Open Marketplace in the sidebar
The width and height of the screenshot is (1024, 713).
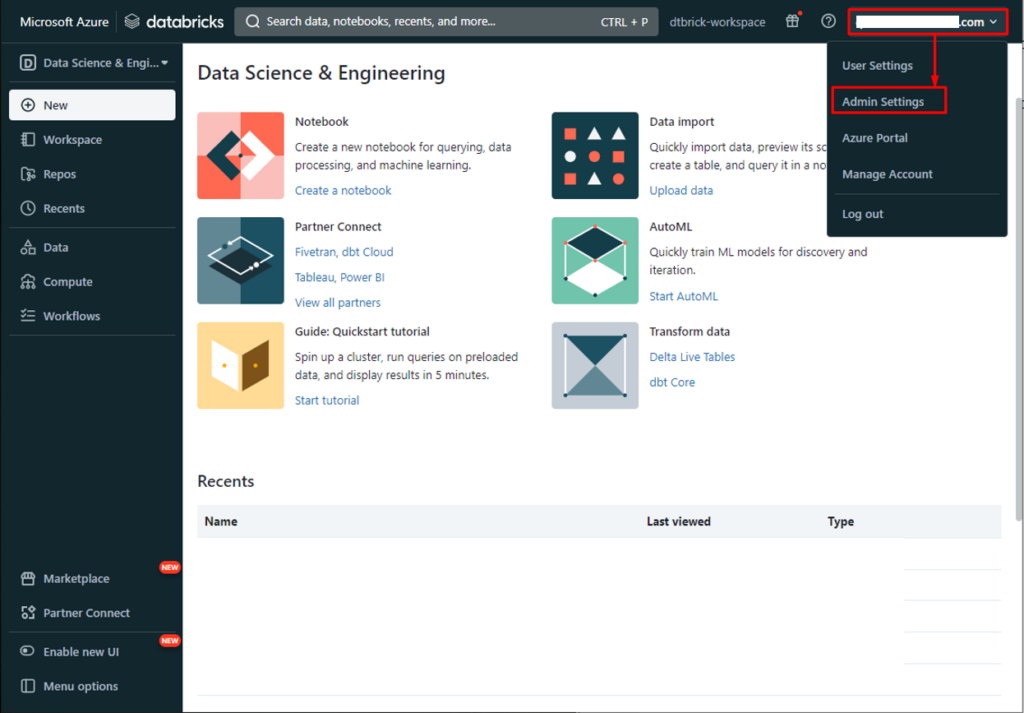coord(76,578)
